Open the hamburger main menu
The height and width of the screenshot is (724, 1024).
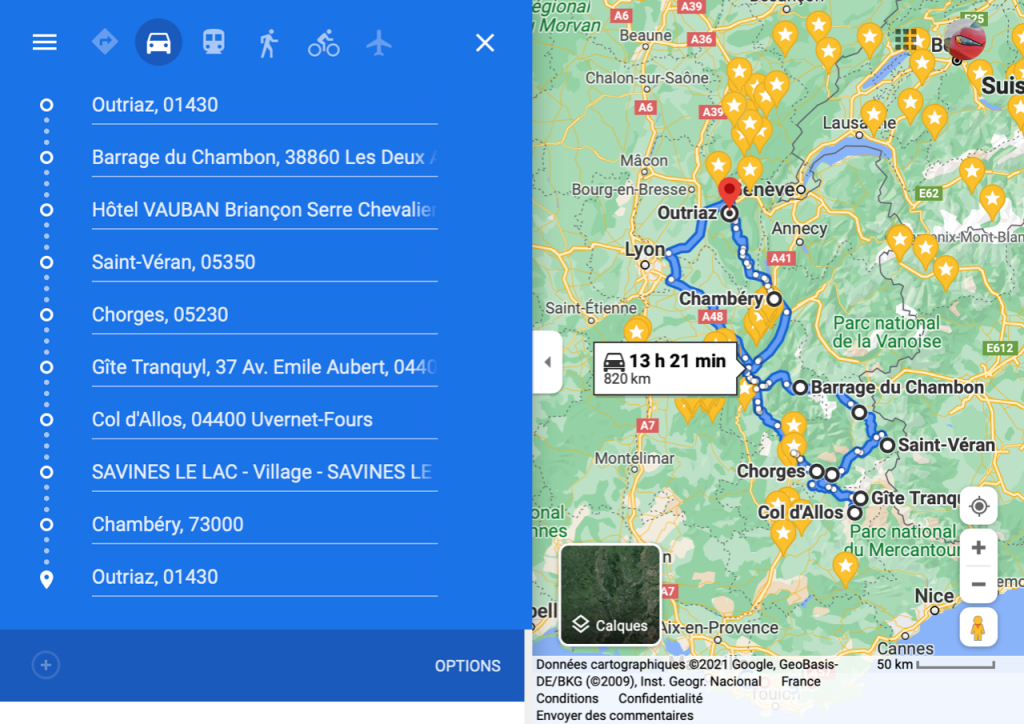pos(44,43)
